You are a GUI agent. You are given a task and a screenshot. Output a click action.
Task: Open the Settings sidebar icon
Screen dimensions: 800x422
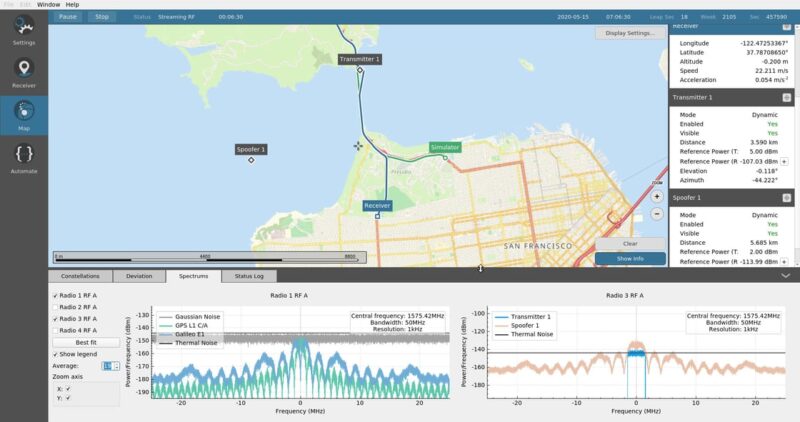[24, 31]
